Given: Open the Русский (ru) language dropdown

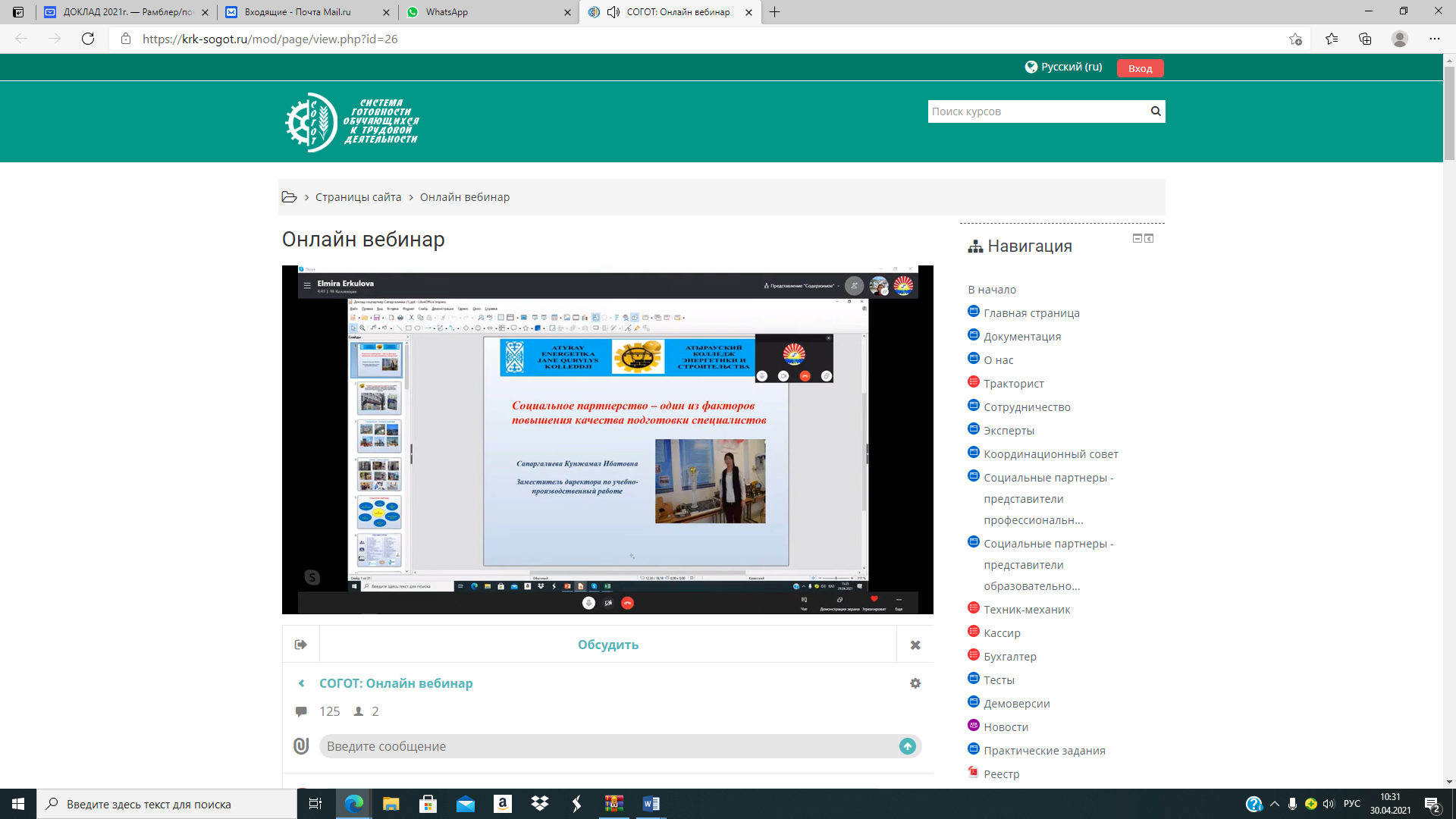Looking at the screenshot, I should coord(1063,67).
